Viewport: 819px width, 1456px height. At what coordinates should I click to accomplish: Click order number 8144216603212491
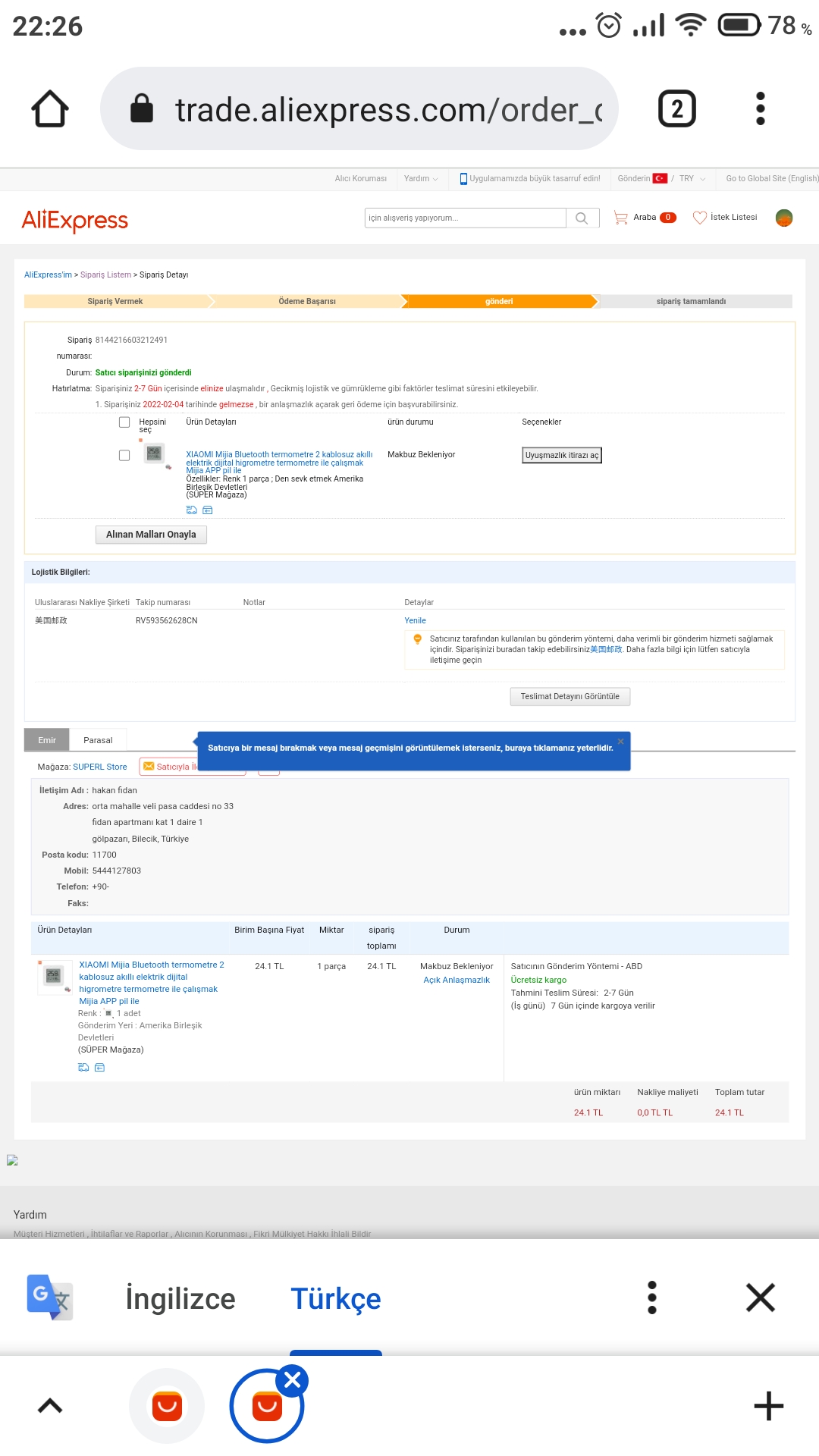click(131, 340)
